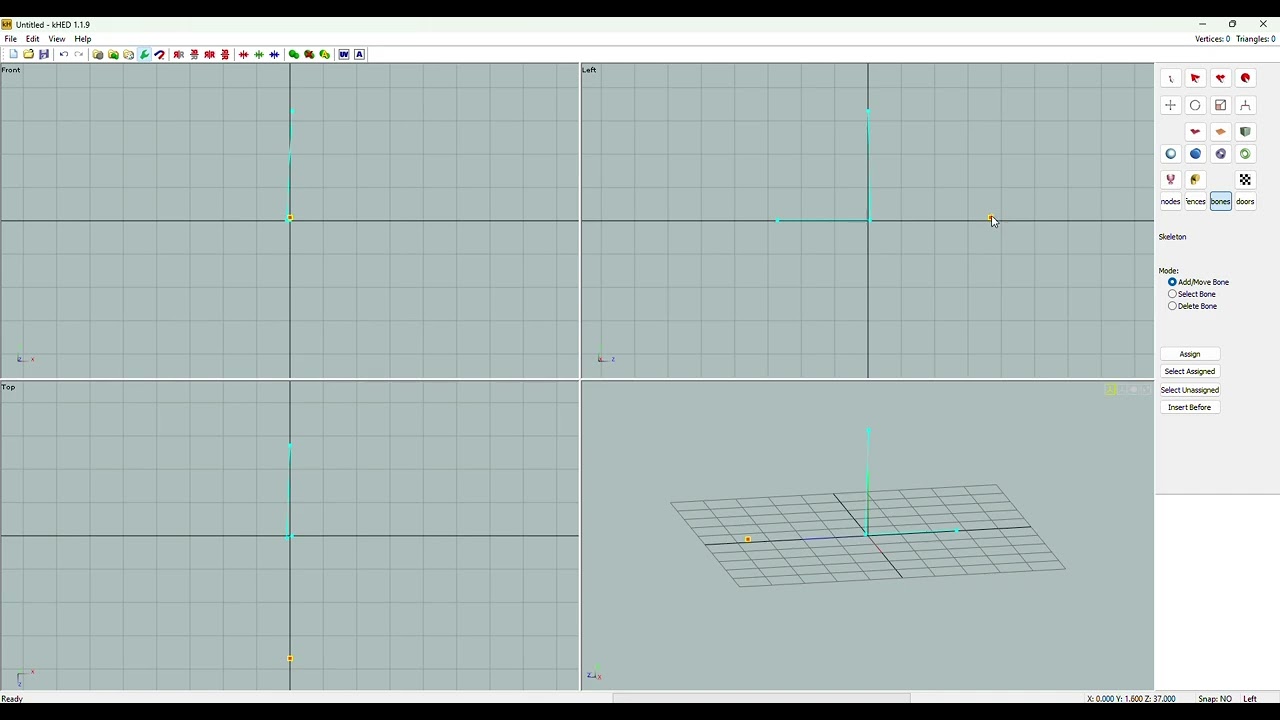
Task: Select the circle rotate tool
Action: click(x=1195, y=105)
